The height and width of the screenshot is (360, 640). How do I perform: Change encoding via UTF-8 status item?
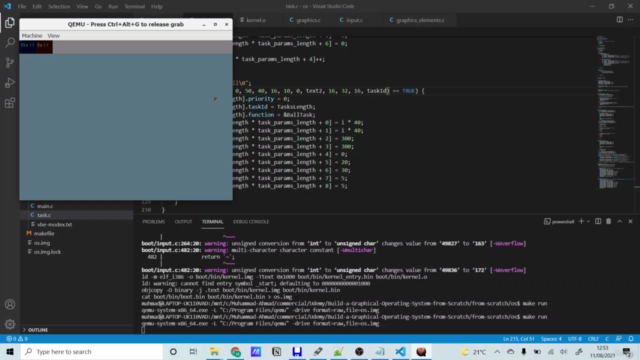point(575,339)
